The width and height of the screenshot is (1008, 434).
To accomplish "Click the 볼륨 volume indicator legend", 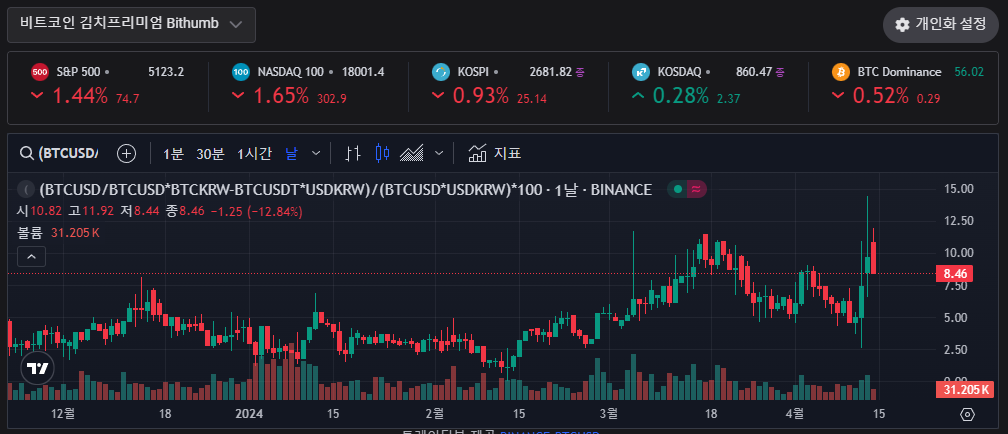I will pos(58,233).
